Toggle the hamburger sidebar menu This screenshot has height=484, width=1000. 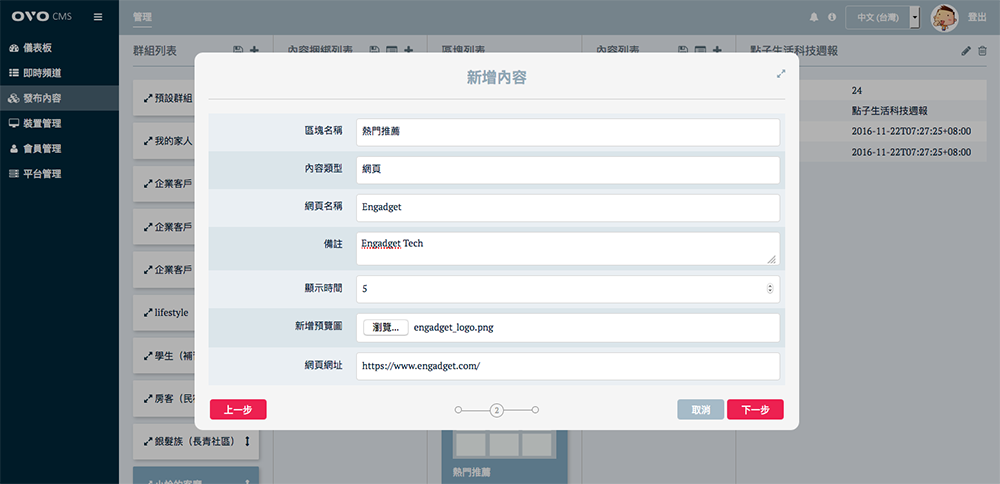tap(97, 17)
